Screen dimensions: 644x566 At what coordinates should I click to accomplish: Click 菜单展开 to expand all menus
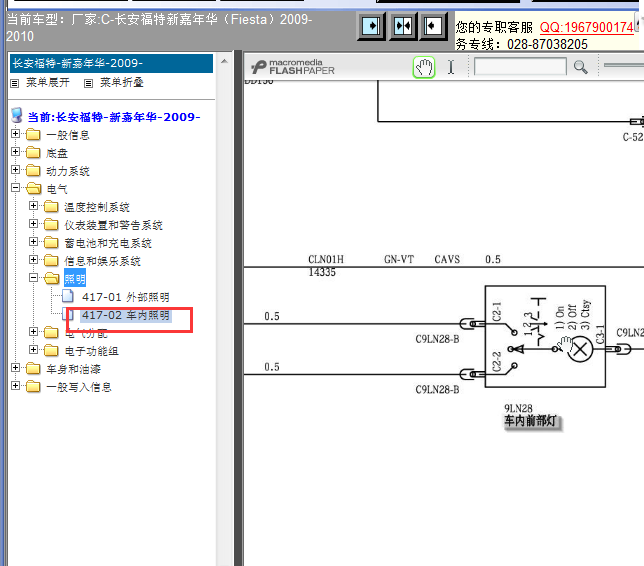click(x=48, y=83)
